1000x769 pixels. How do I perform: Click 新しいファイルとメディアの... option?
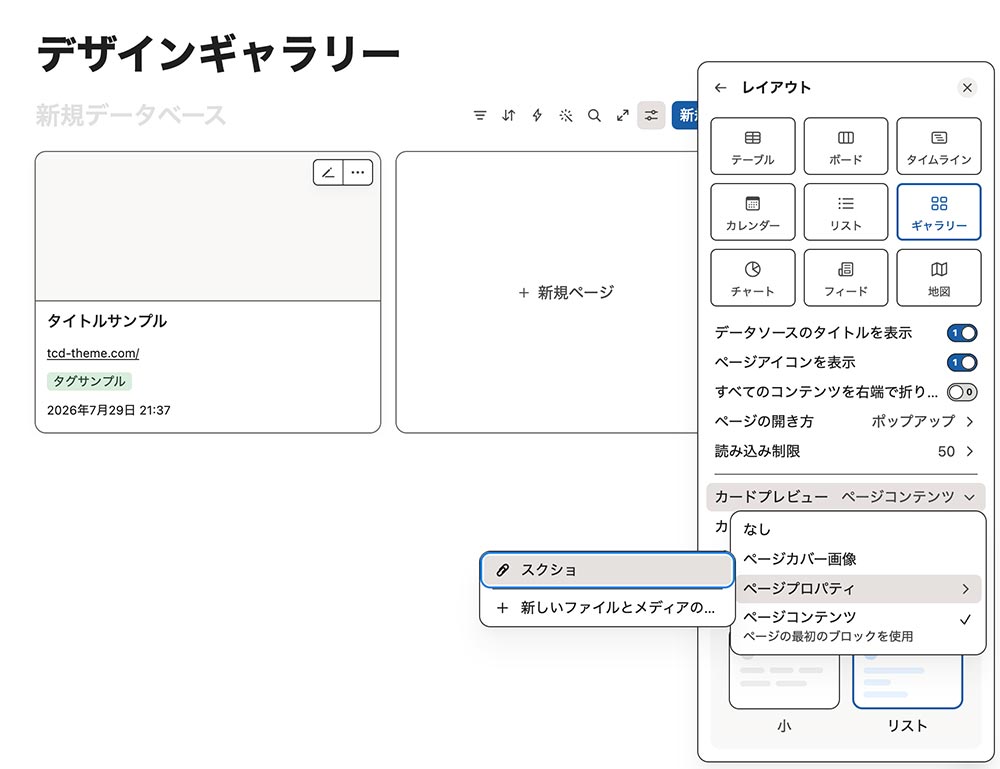607,608
